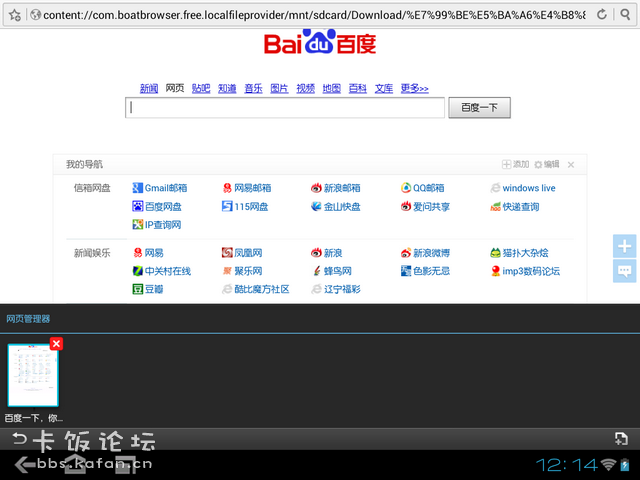The width and height of the screenshot is (640, 480).
Task: Open the 贴吧 tab link
Action: (201, 88)
